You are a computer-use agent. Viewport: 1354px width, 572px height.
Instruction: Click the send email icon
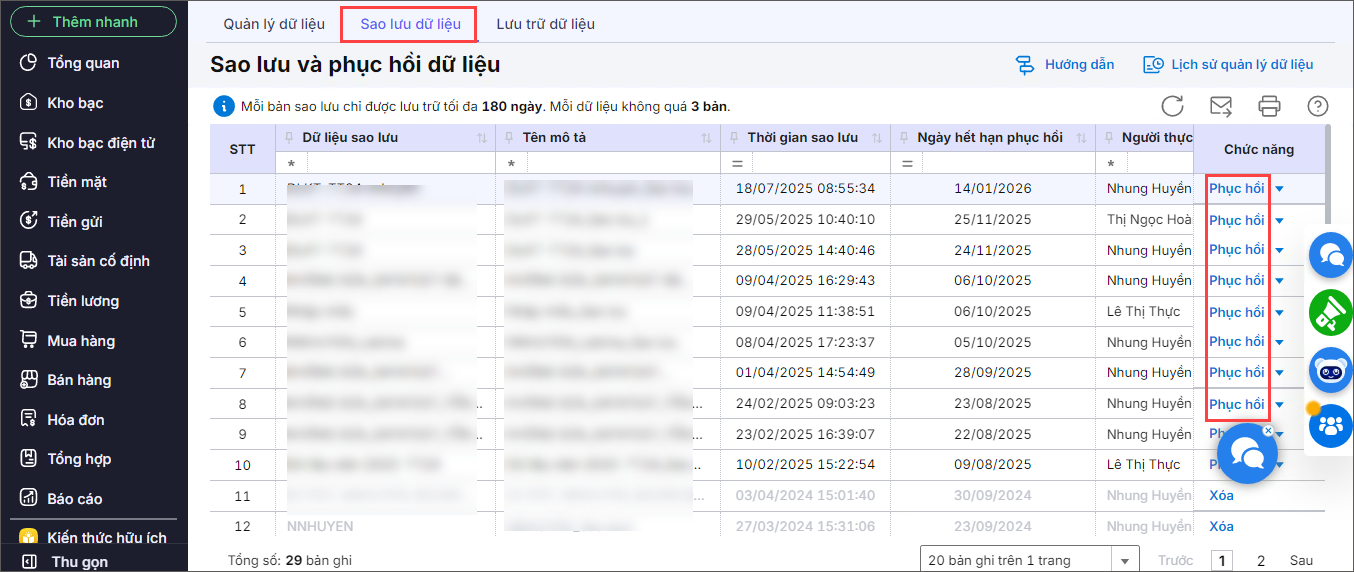pyautogui.click(x=1221, y=106)
